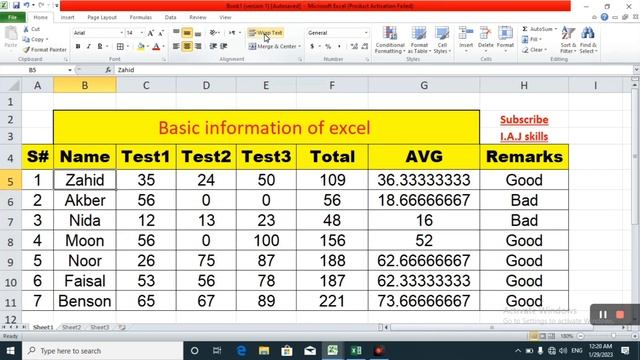Toggle Top Align in alignment group
640x360 pixels.
coord(176,33)
